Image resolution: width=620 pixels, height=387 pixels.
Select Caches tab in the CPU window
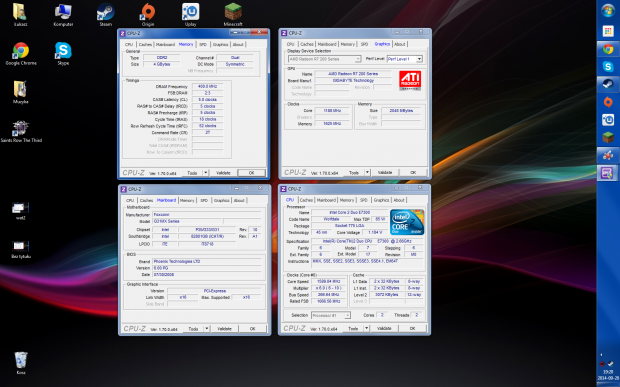tap(306, 200)
